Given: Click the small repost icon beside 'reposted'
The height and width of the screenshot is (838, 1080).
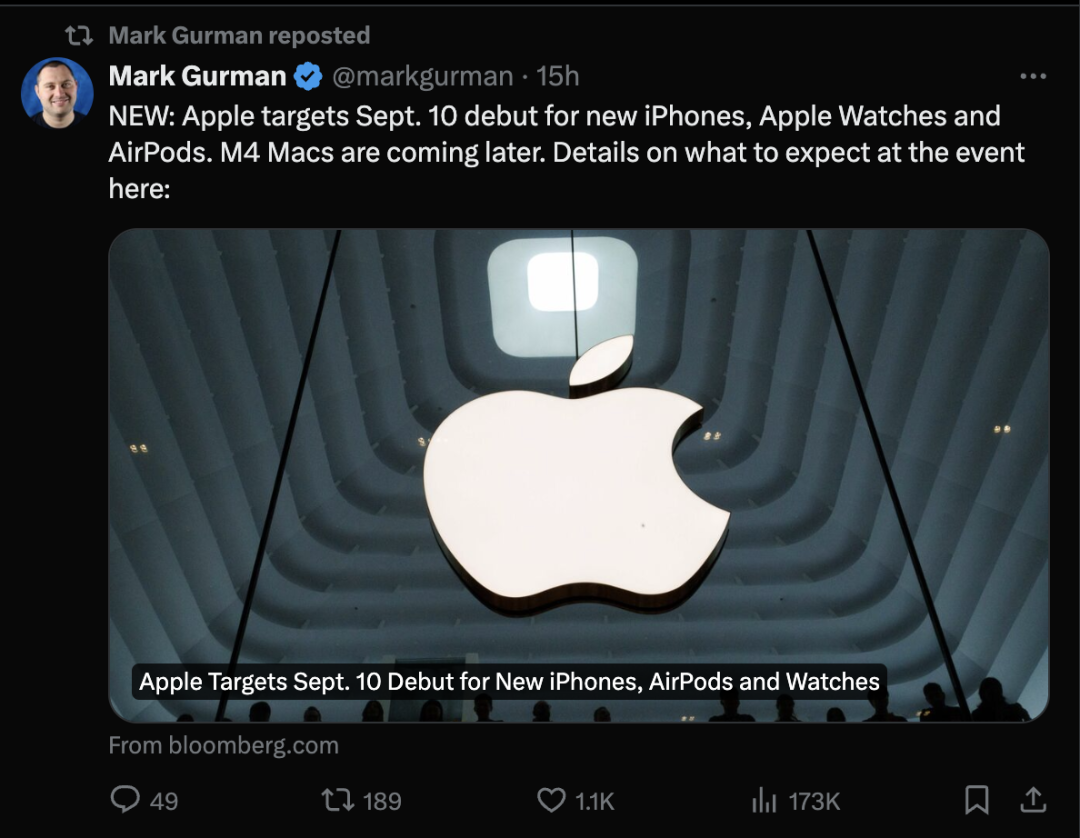Looking at the screenshot, I should pos(79,35).
